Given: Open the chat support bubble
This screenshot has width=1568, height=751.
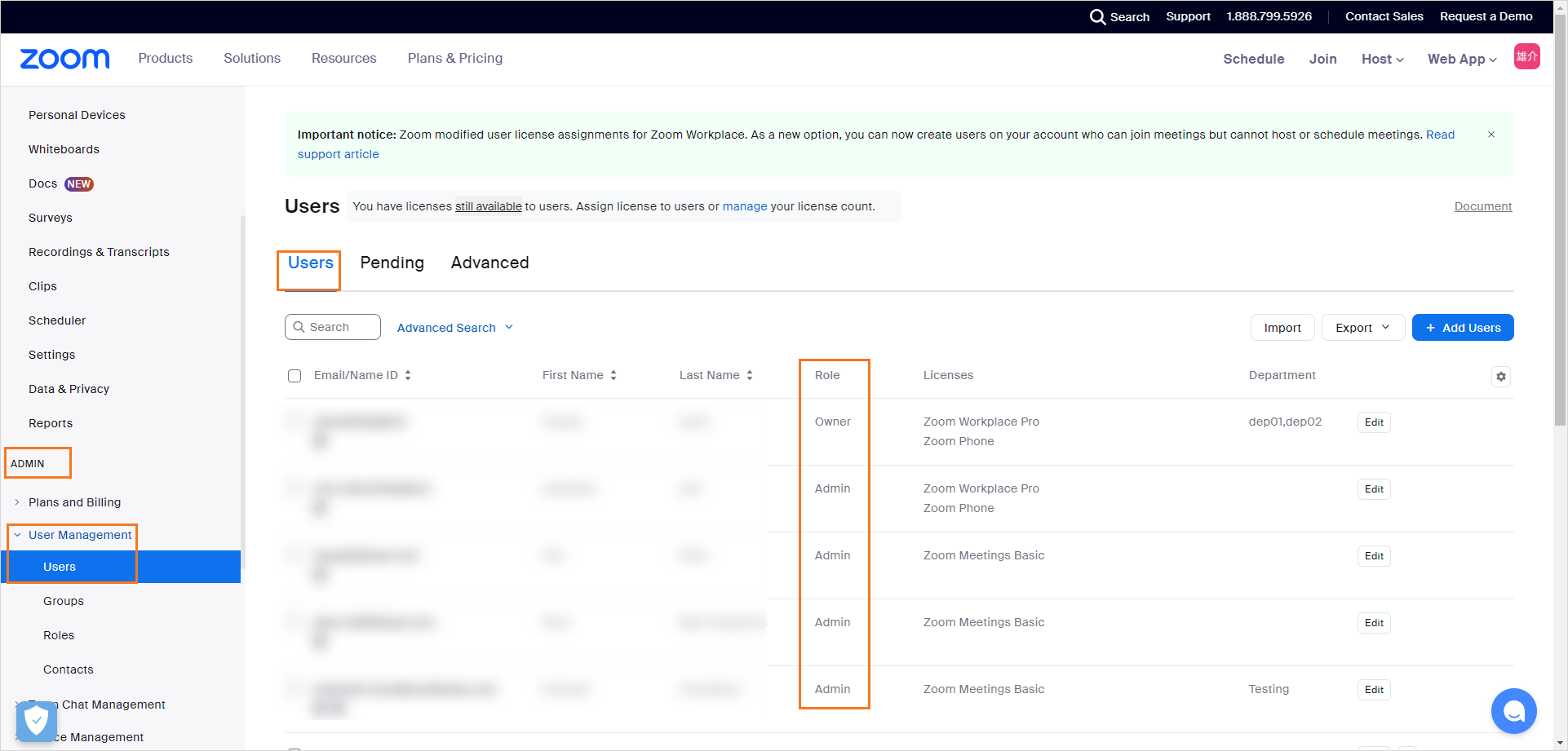Looking at the screenshot, I should 1513,711.
